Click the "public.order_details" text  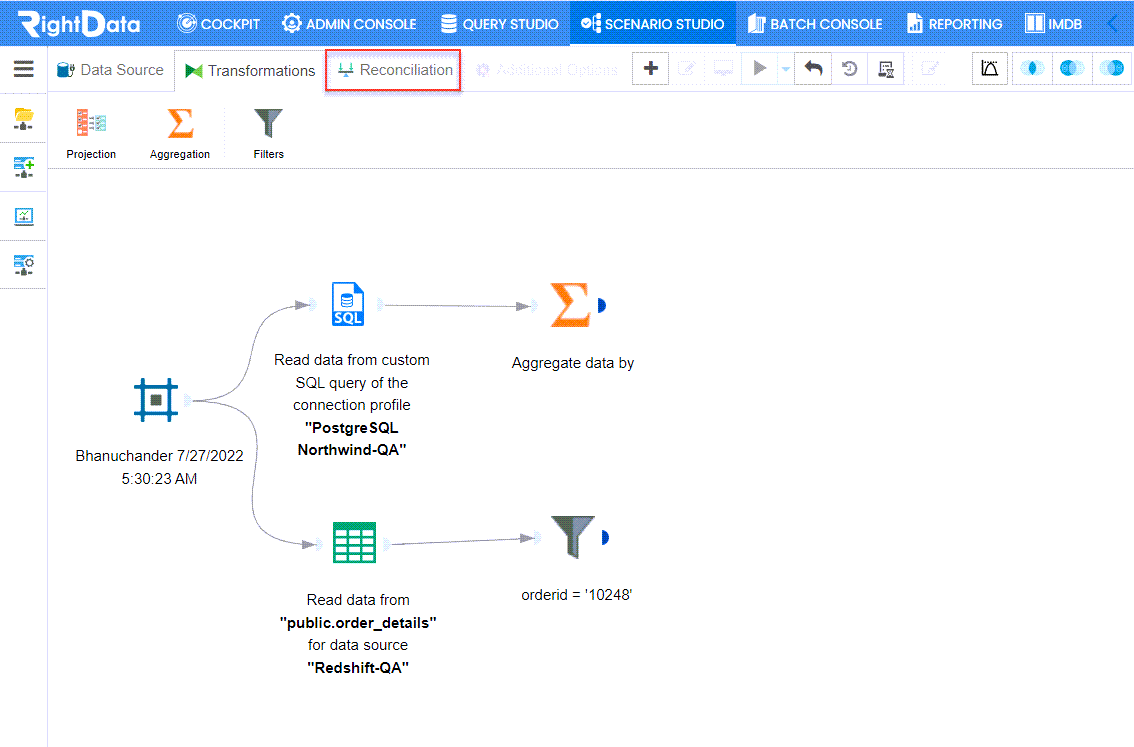click(x=358, y=623)
